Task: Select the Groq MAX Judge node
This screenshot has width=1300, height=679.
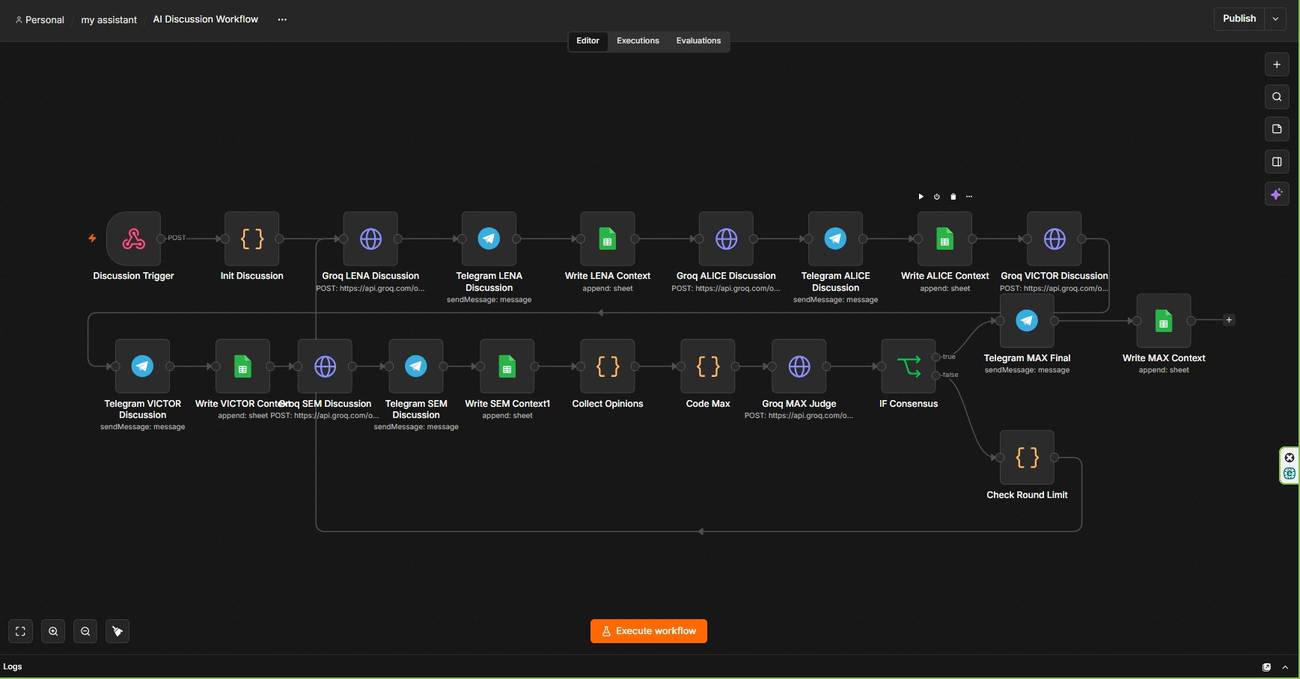Action: 799,366
